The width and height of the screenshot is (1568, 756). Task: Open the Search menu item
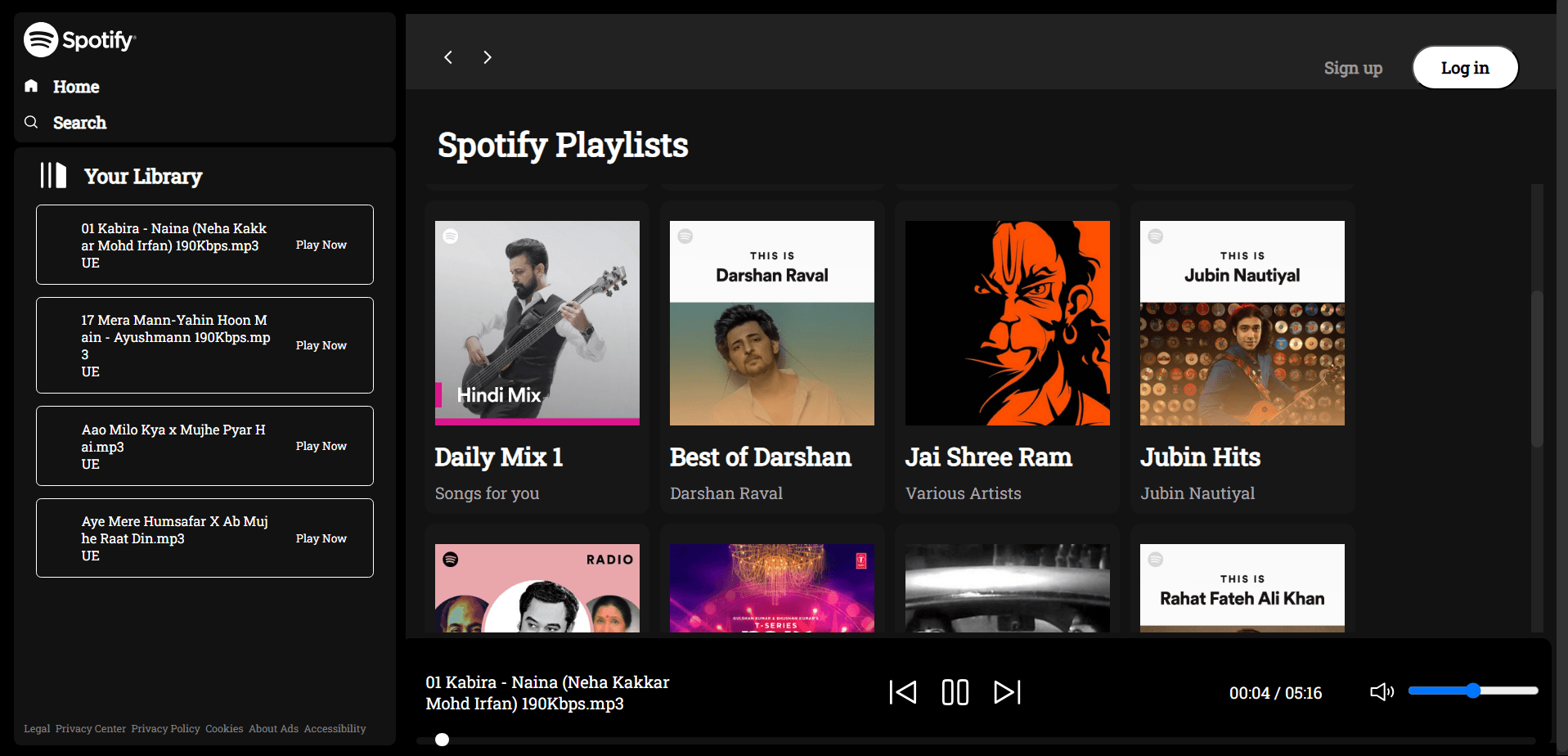point(79,123)
